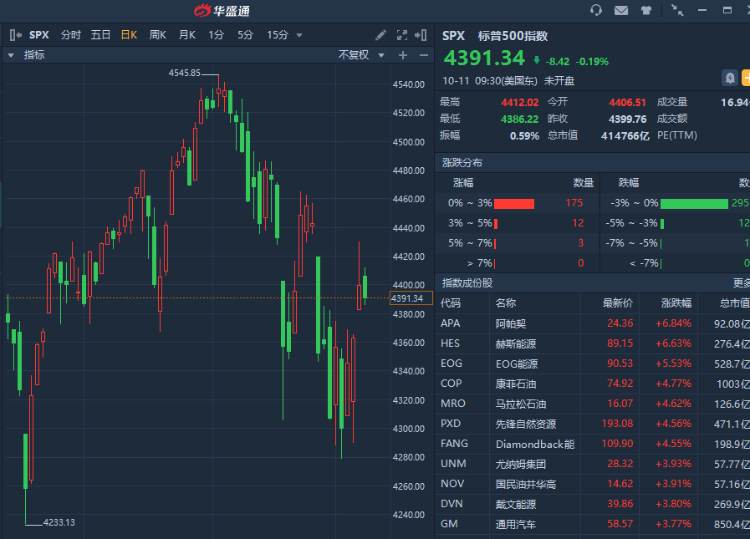Collapse the left sidebar panel icon
Screen dimensions: 750x539
click(14, 35)
